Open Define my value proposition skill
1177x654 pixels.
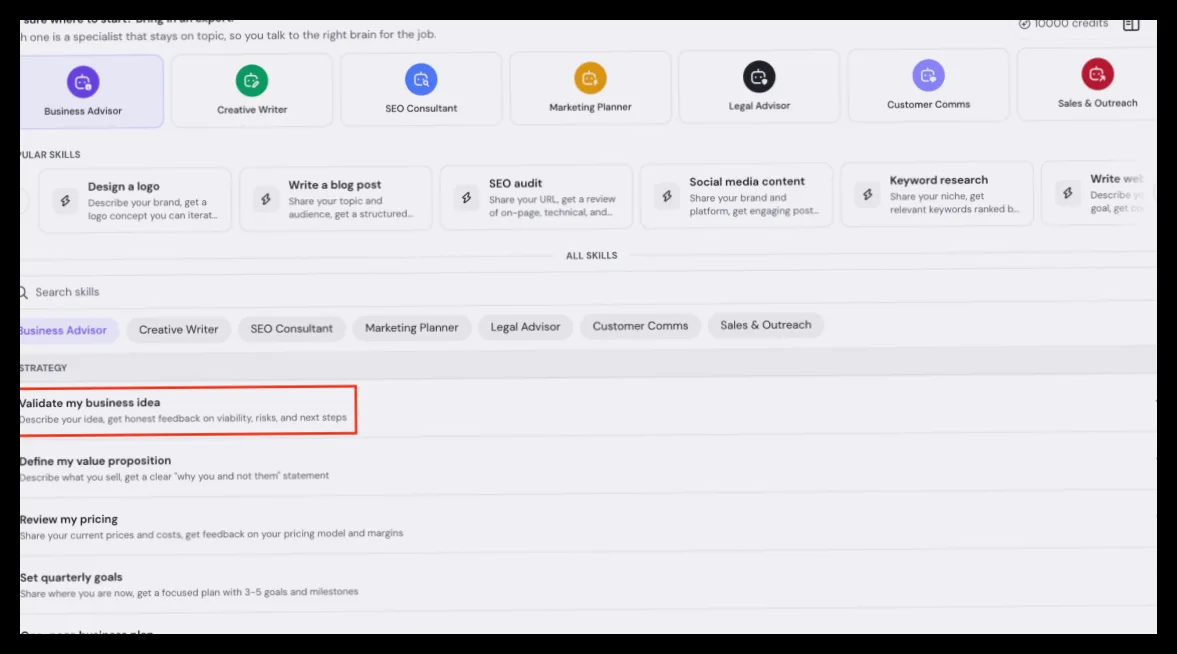(x=588, y=467)
